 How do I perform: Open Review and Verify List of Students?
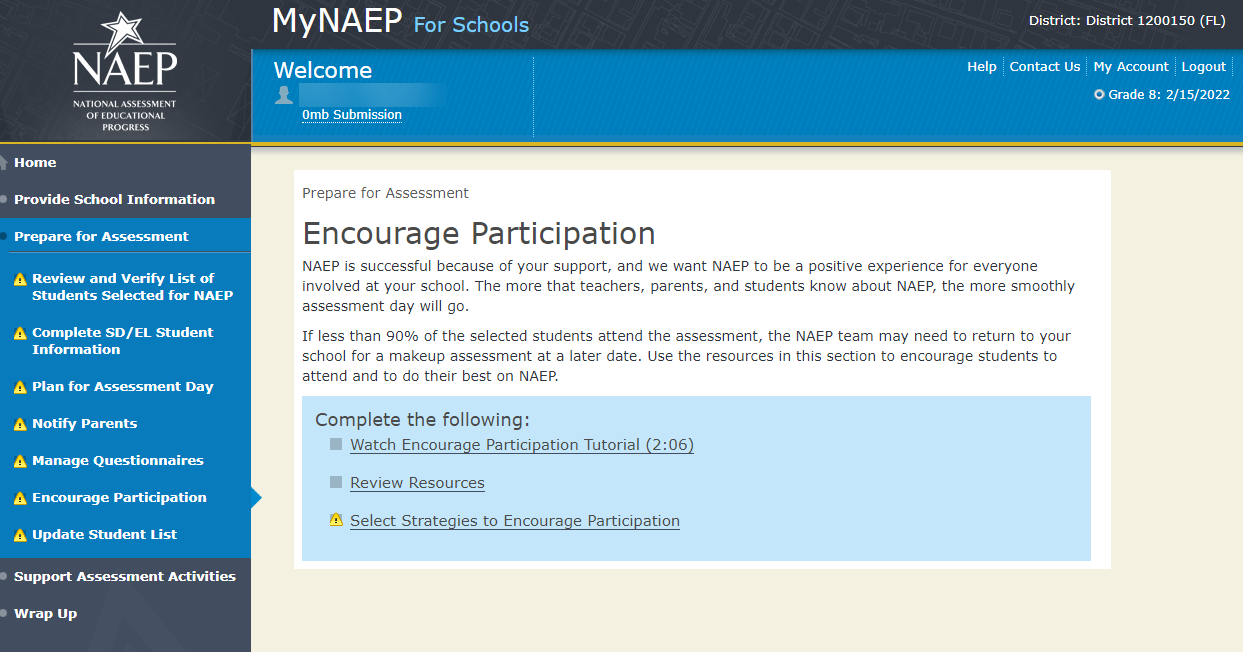(132, 287)
